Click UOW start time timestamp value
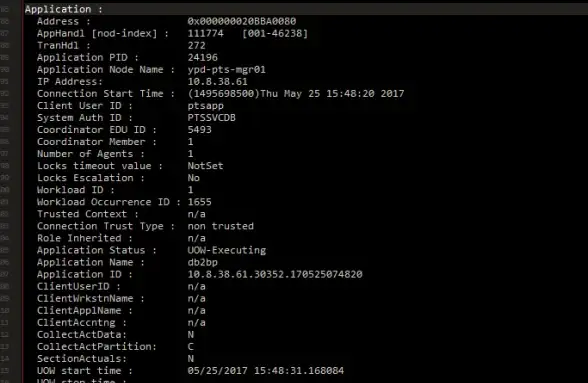The image size is (588, 383). click(266, 371)
